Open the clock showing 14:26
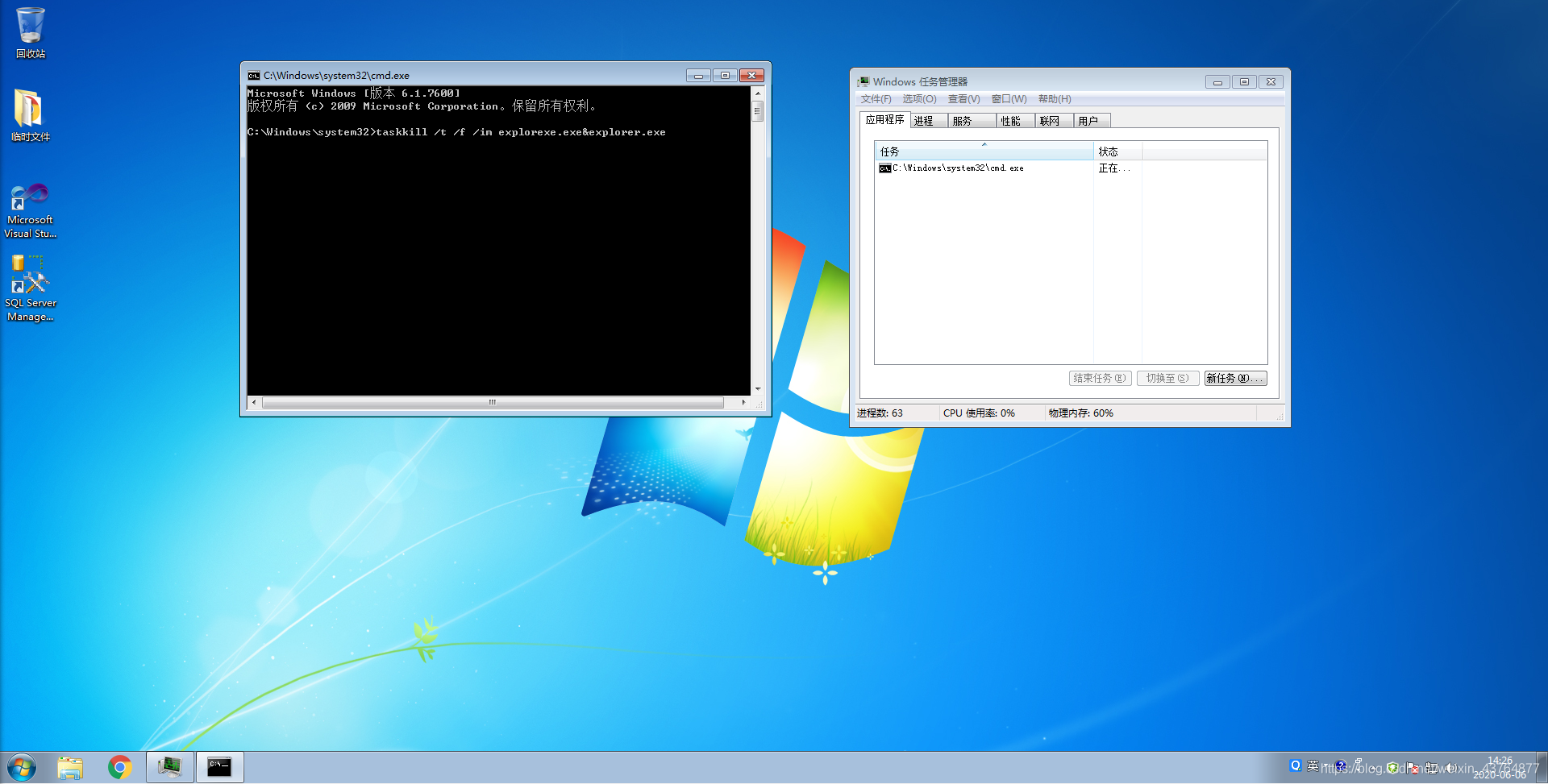The image size is (1548, 784). 1500,767
